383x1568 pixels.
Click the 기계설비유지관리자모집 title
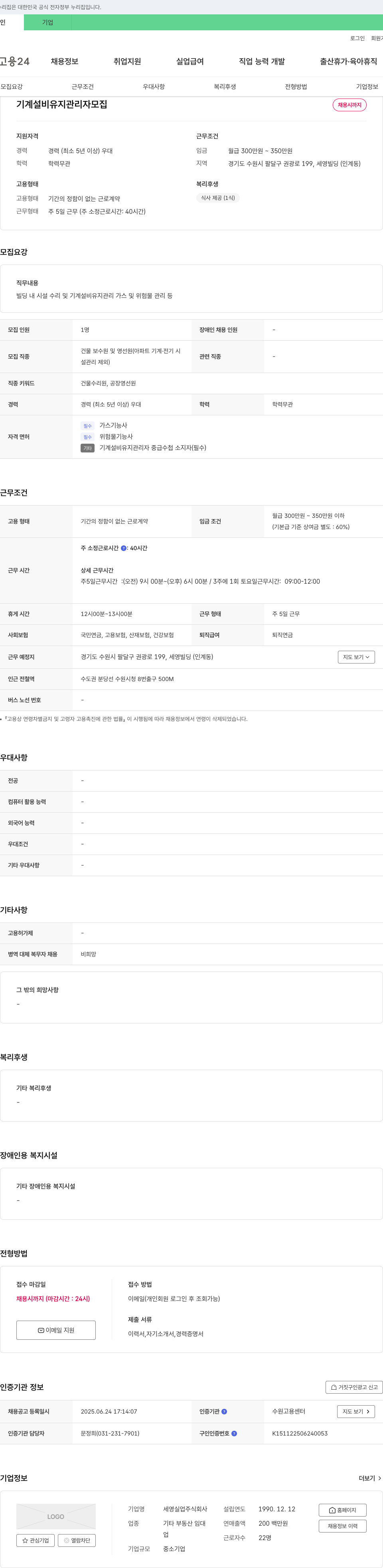(61, 105)
